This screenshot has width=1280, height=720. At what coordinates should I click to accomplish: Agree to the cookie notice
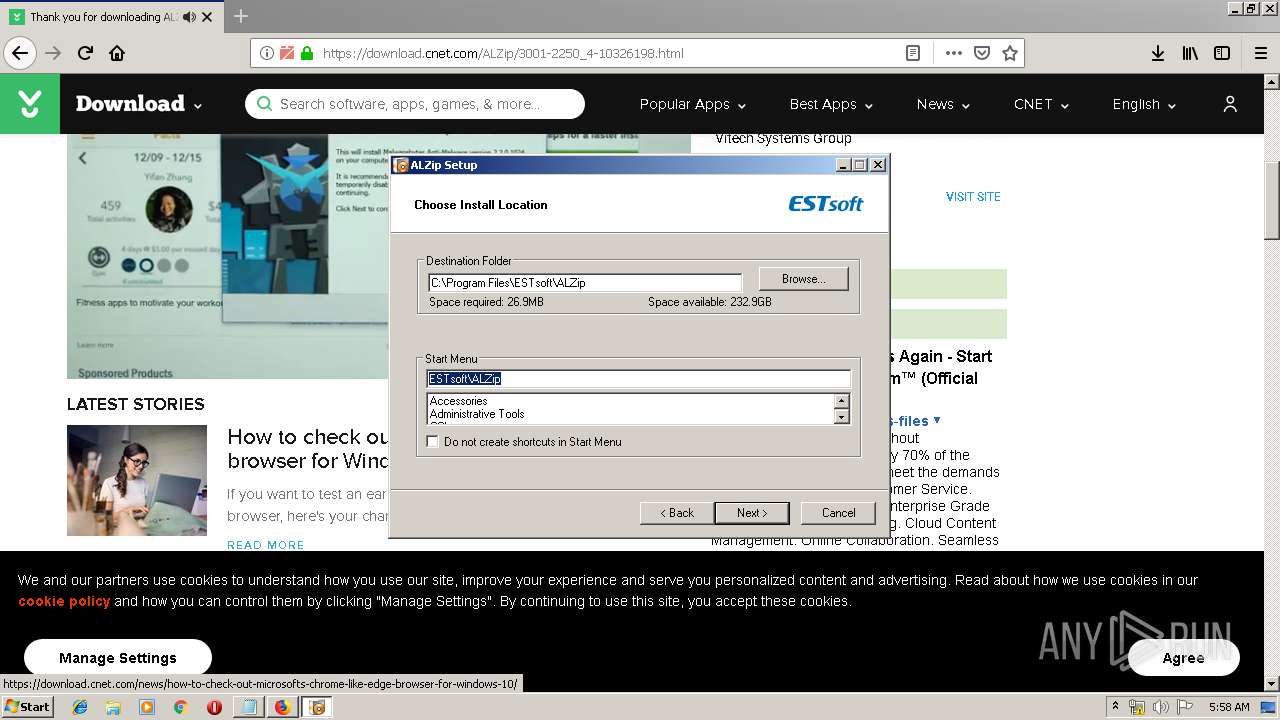[x=1184, y=658]
